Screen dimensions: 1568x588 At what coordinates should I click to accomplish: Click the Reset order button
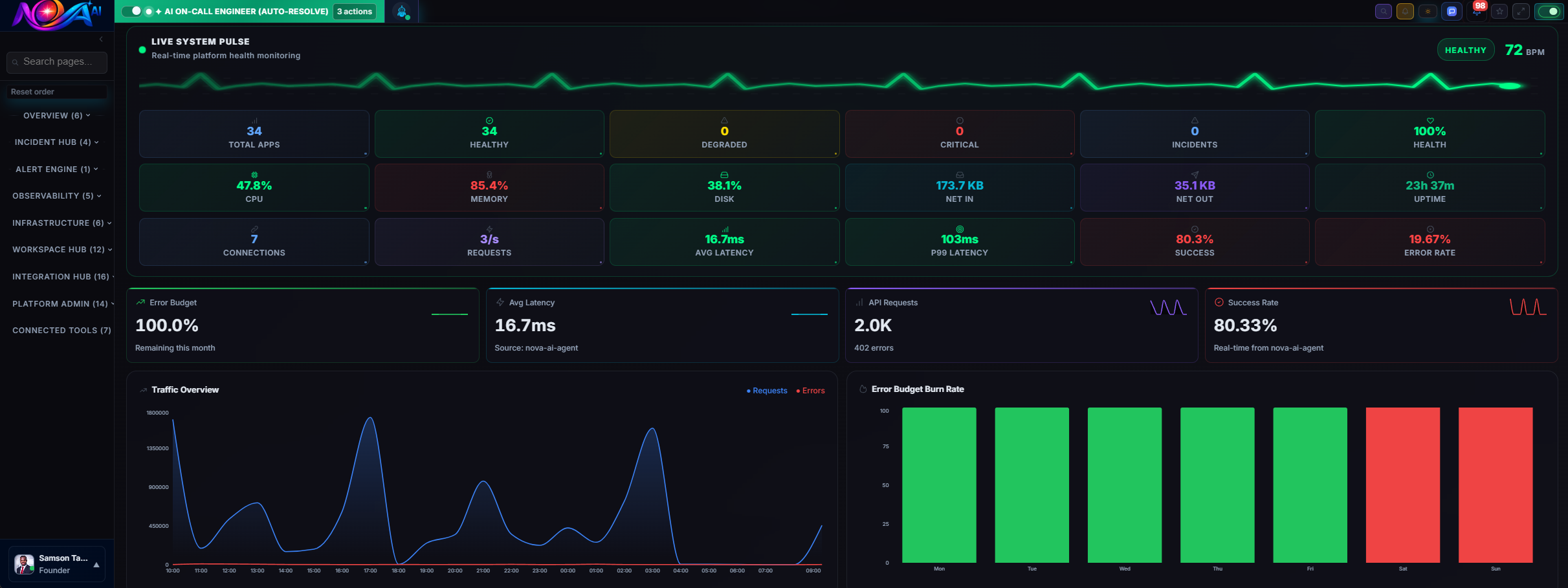click(x=56, y=91)
